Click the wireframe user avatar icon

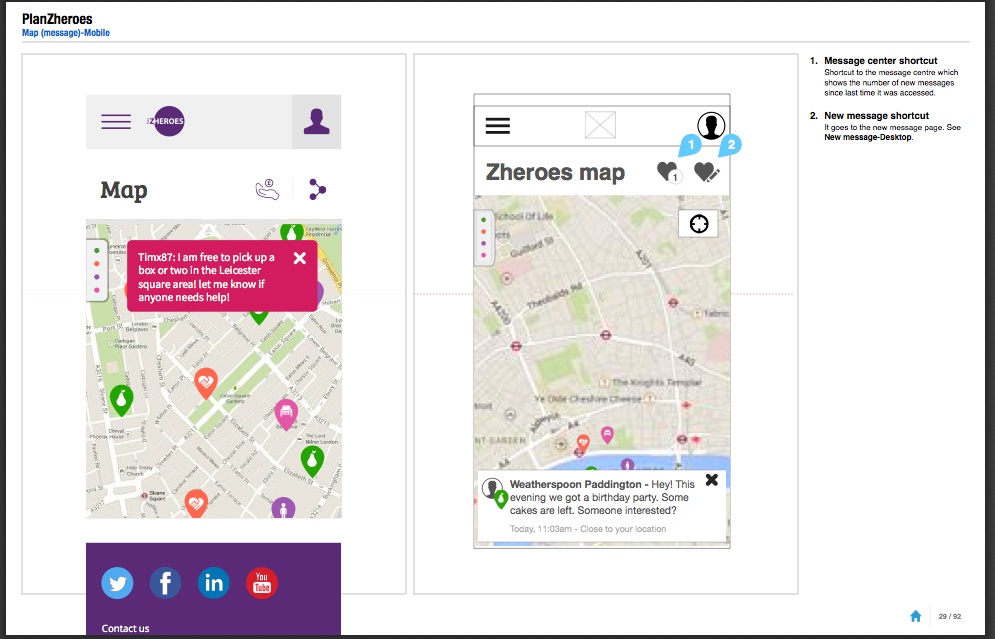[711, 126]
